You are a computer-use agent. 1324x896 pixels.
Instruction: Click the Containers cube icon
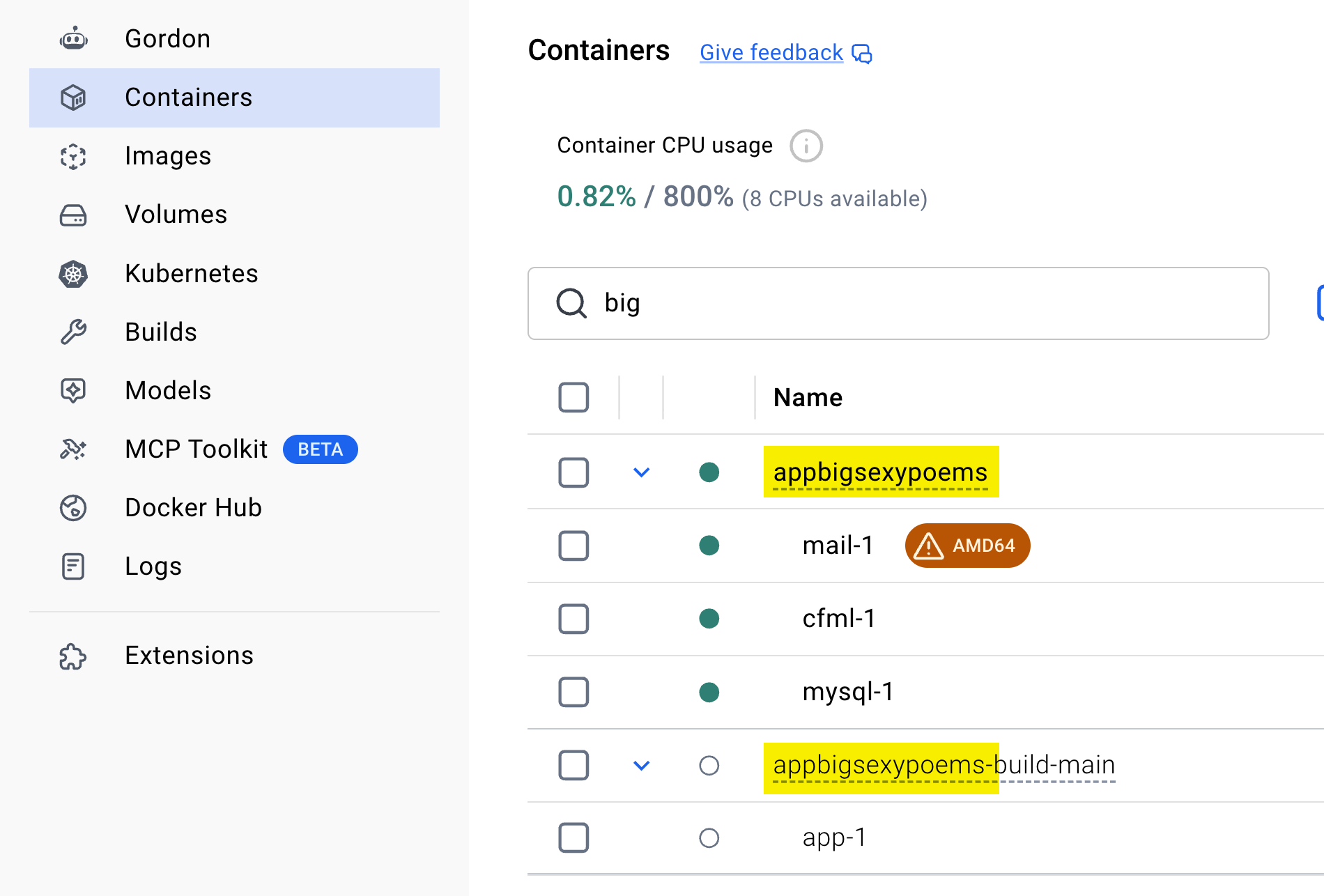coord(73,98)
